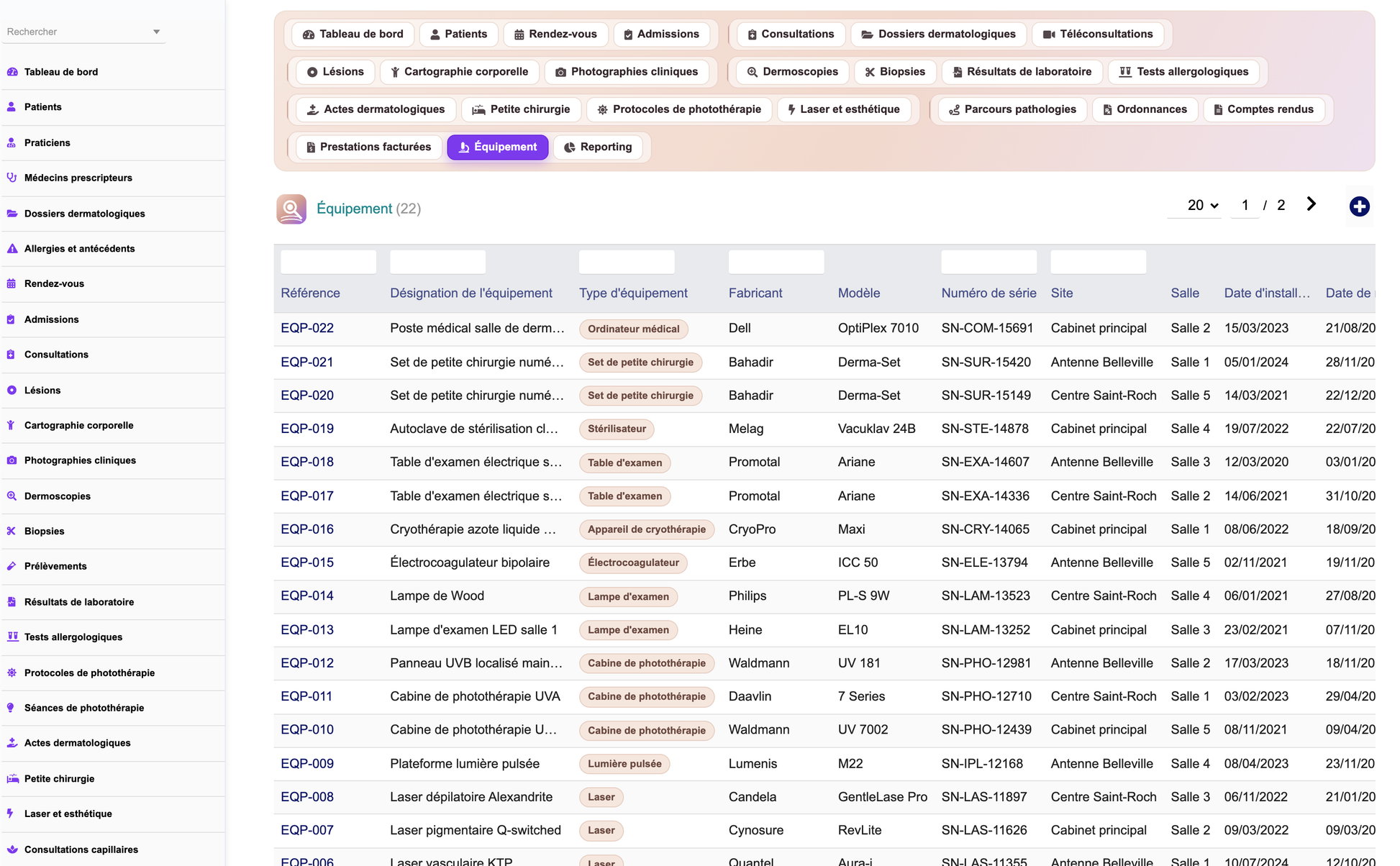Switch to Rendez-vous top tab
The width and height of the screenshot is (1400, 866).
point(555,35)
